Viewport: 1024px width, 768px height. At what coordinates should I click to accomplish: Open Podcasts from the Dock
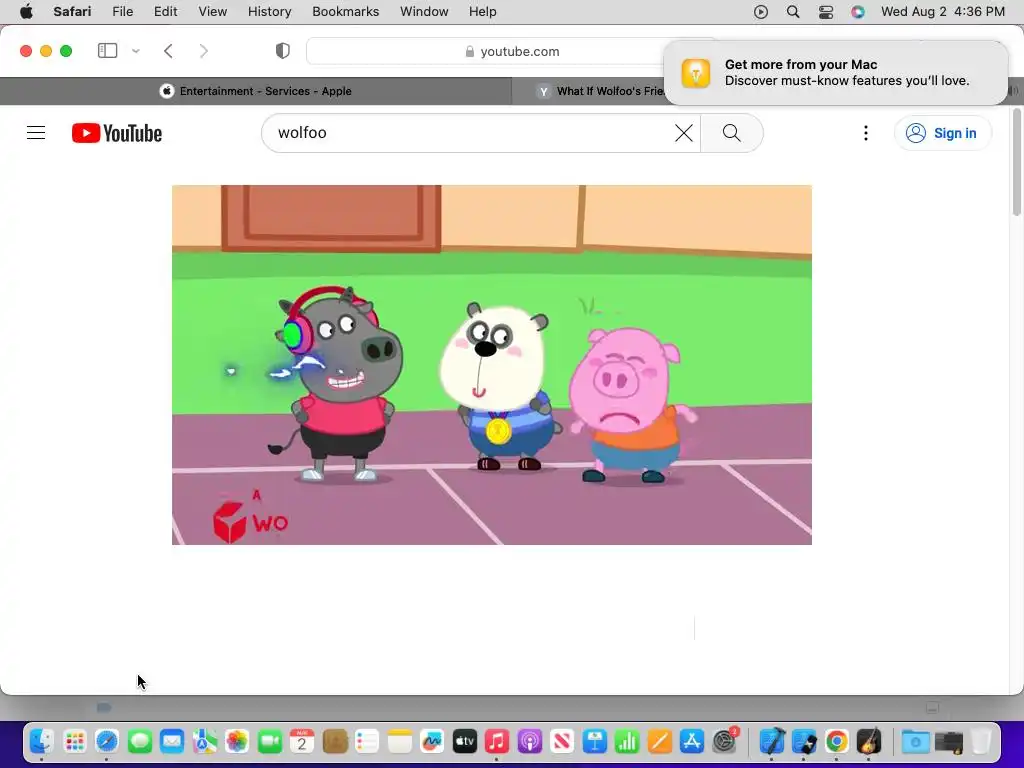pyautogui.click(x=530, y=741)
